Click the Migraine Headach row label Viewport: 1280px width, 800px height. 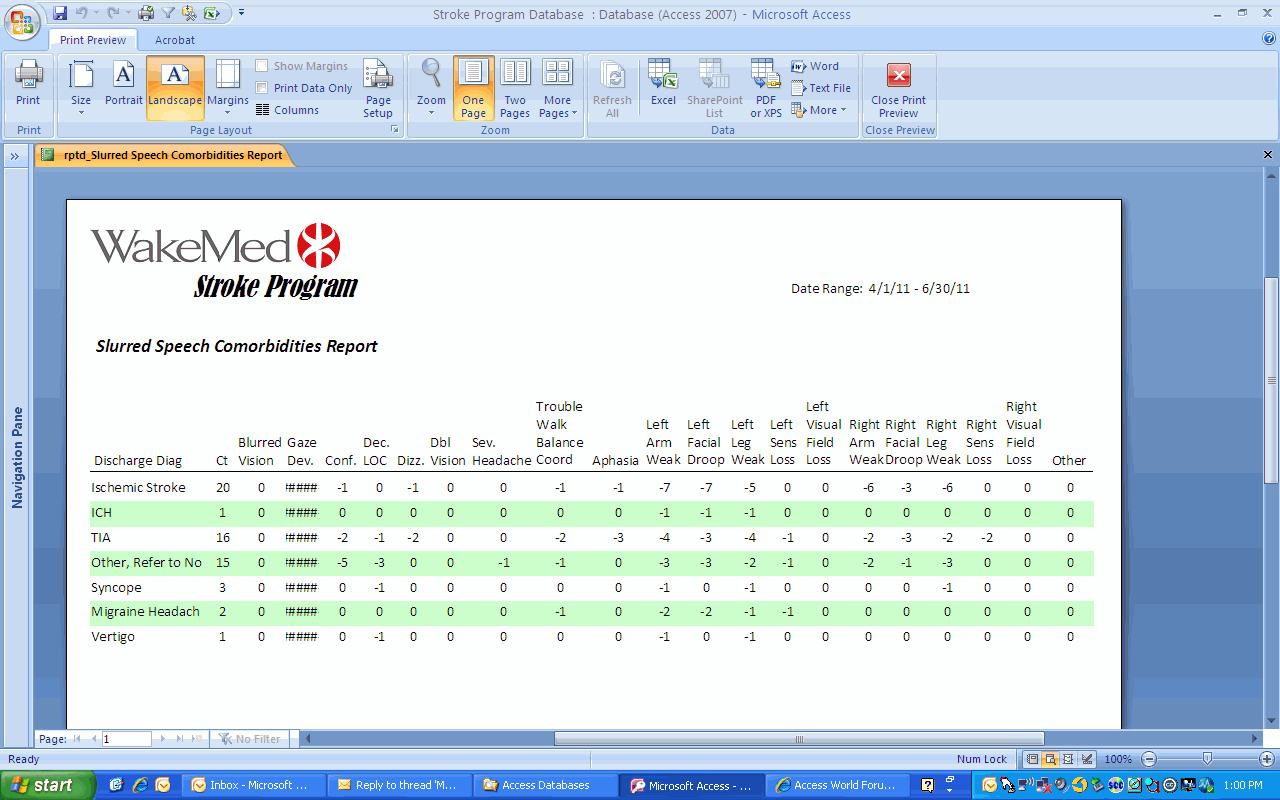coord(146,612)
